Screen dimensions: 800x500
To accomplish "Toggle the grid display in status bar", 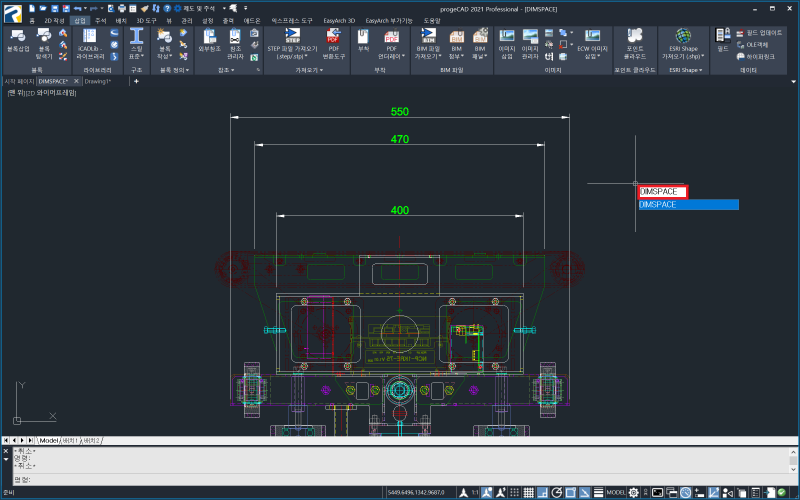I will tap(529, 492).
